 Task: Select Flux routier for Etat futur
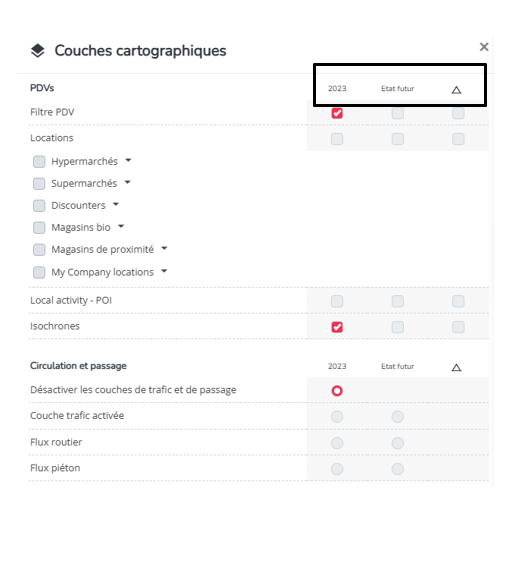(397, 443)
